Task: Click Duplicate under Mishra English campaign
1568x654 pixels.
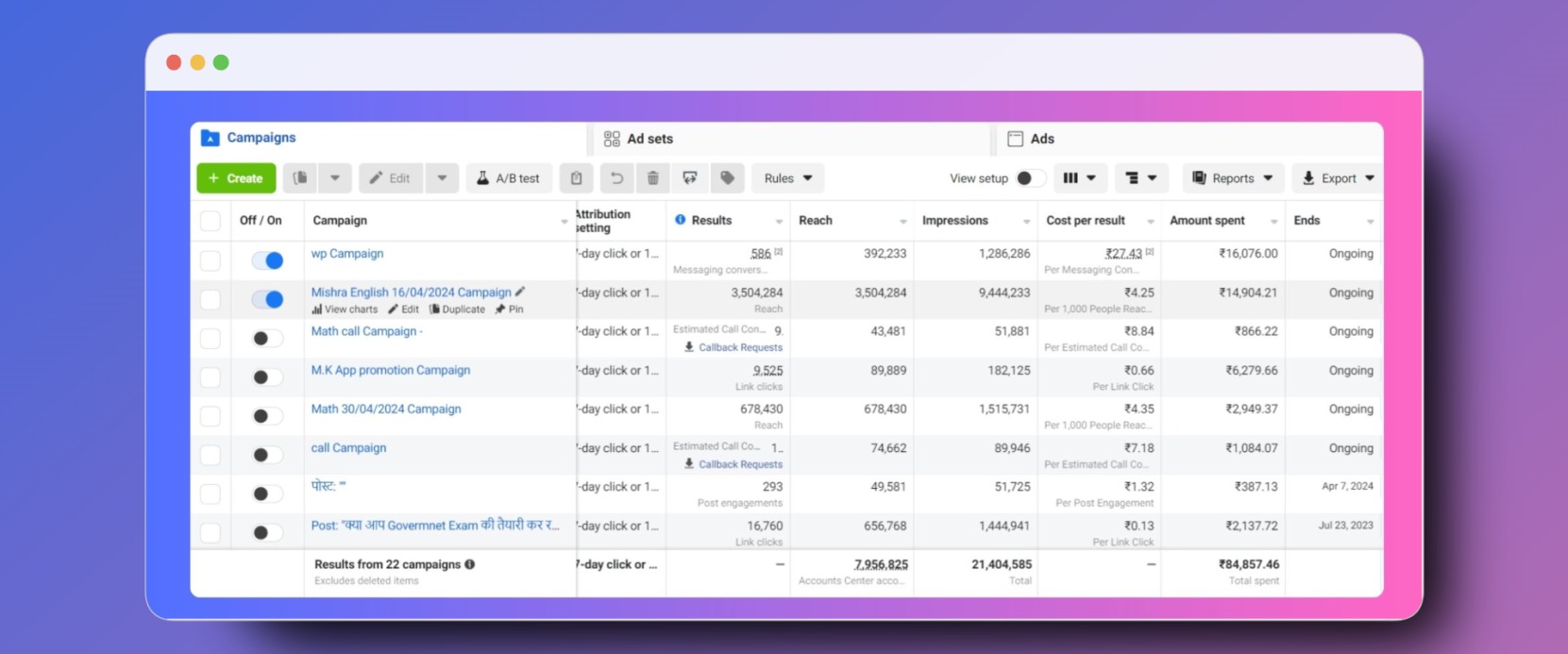Action: [x=457, y=310]
